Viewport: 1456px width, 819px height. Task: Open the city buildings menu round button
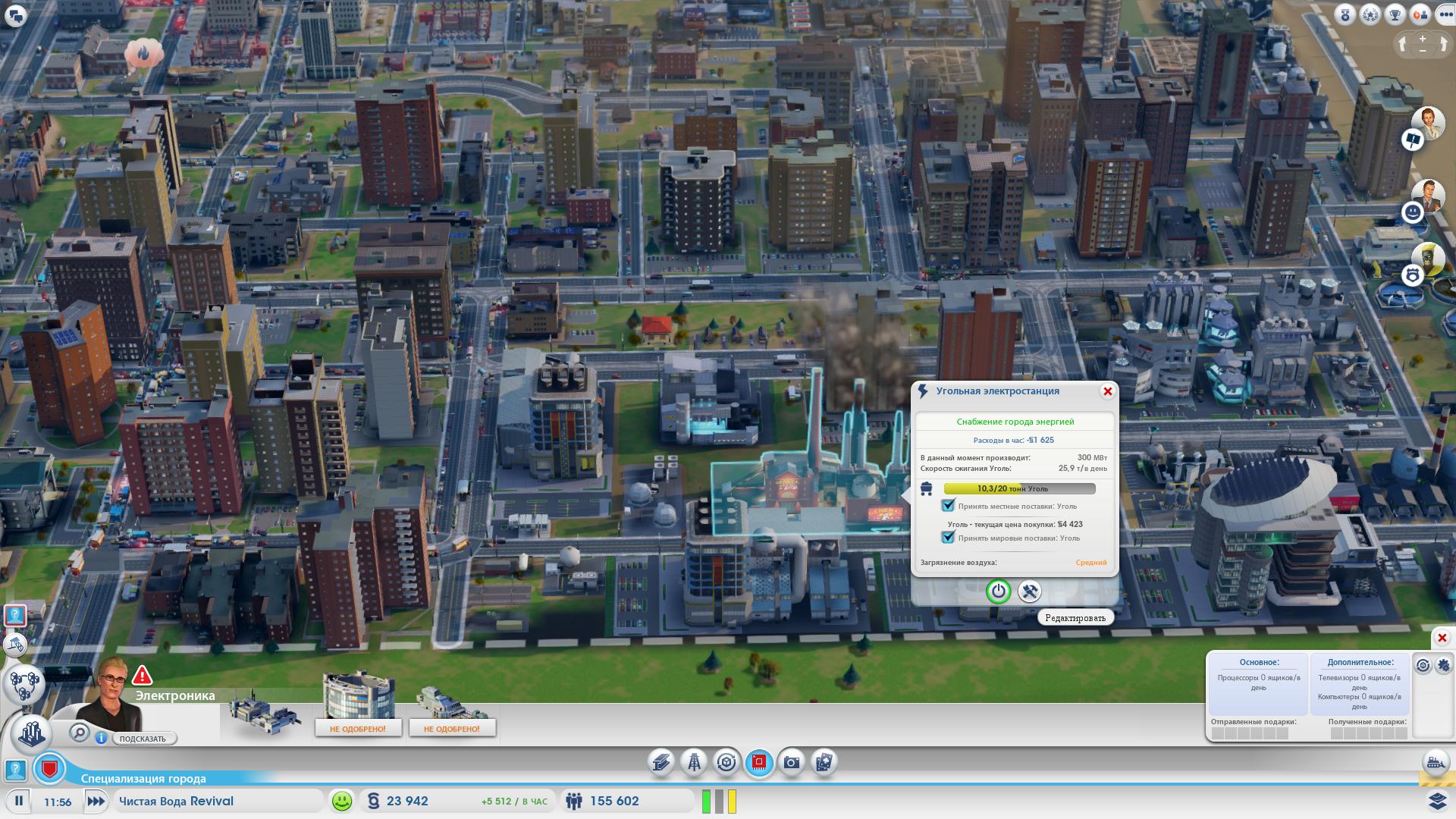point(31,733)
